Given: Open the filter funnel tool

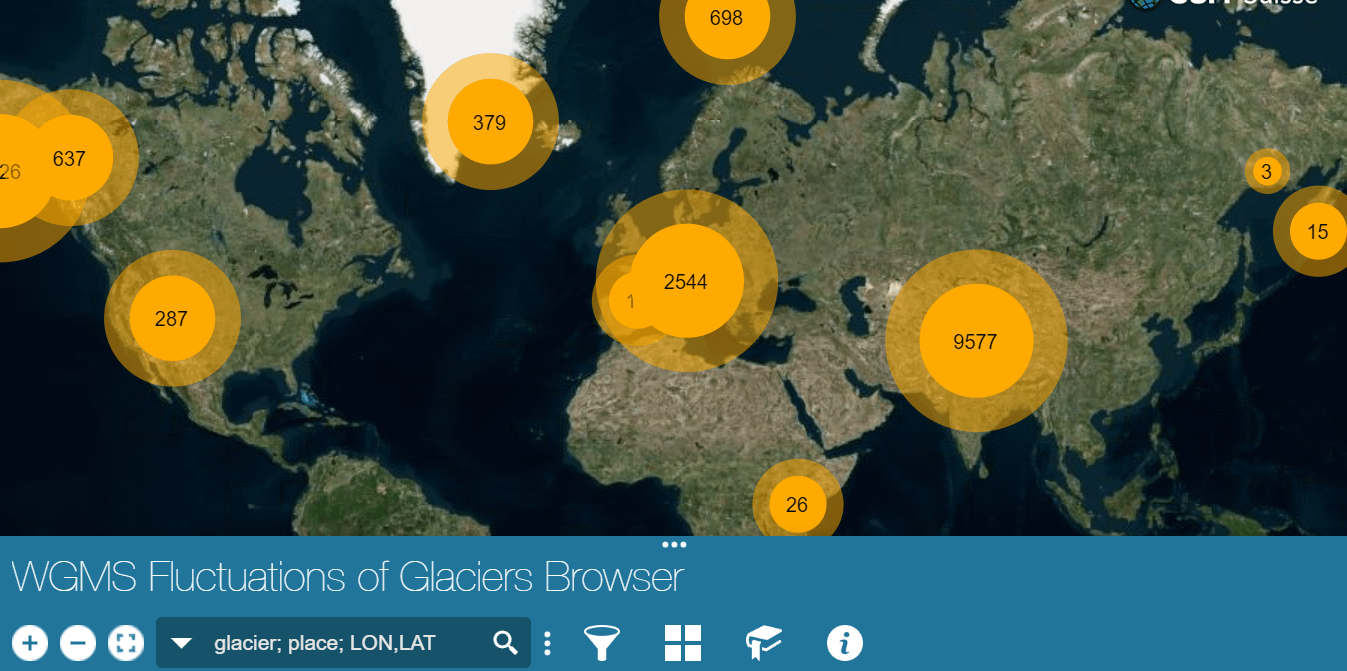Looking at the screenshot, I should (601, 642).
